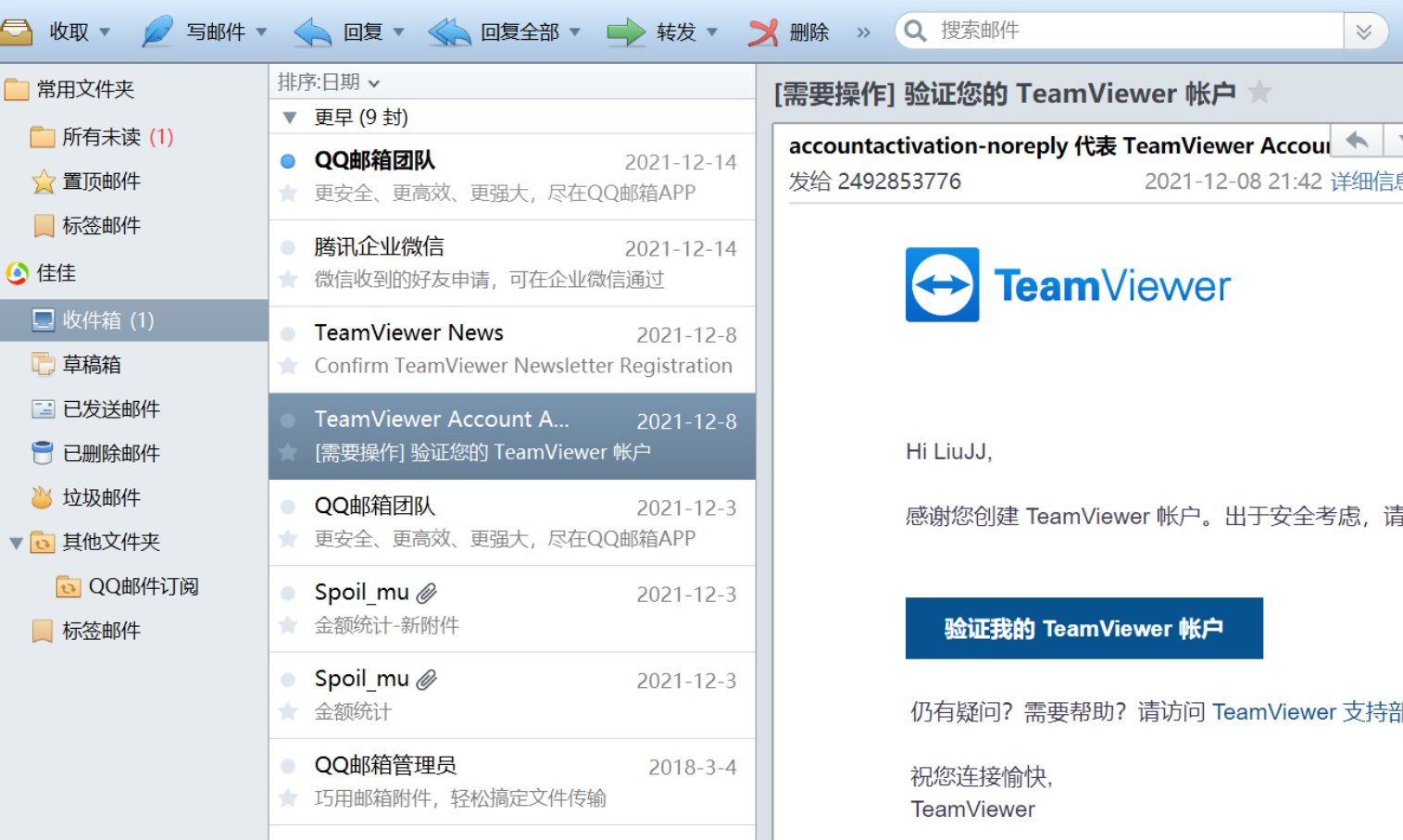
Task: Click the 所有未读 folder icon
Action: pos(43,137)
